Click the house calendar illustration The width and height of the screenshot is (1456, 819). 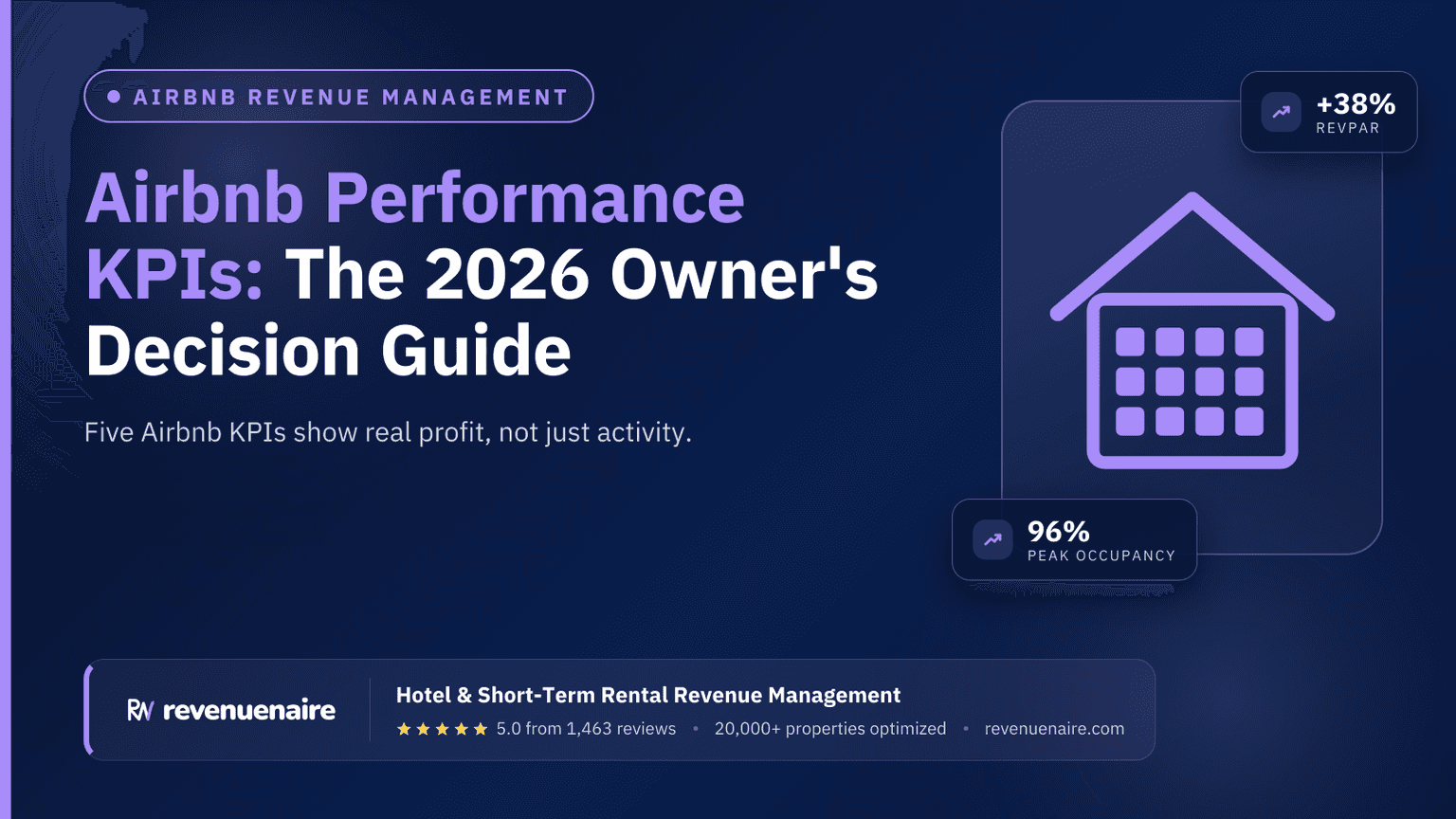pos(1192,330)
